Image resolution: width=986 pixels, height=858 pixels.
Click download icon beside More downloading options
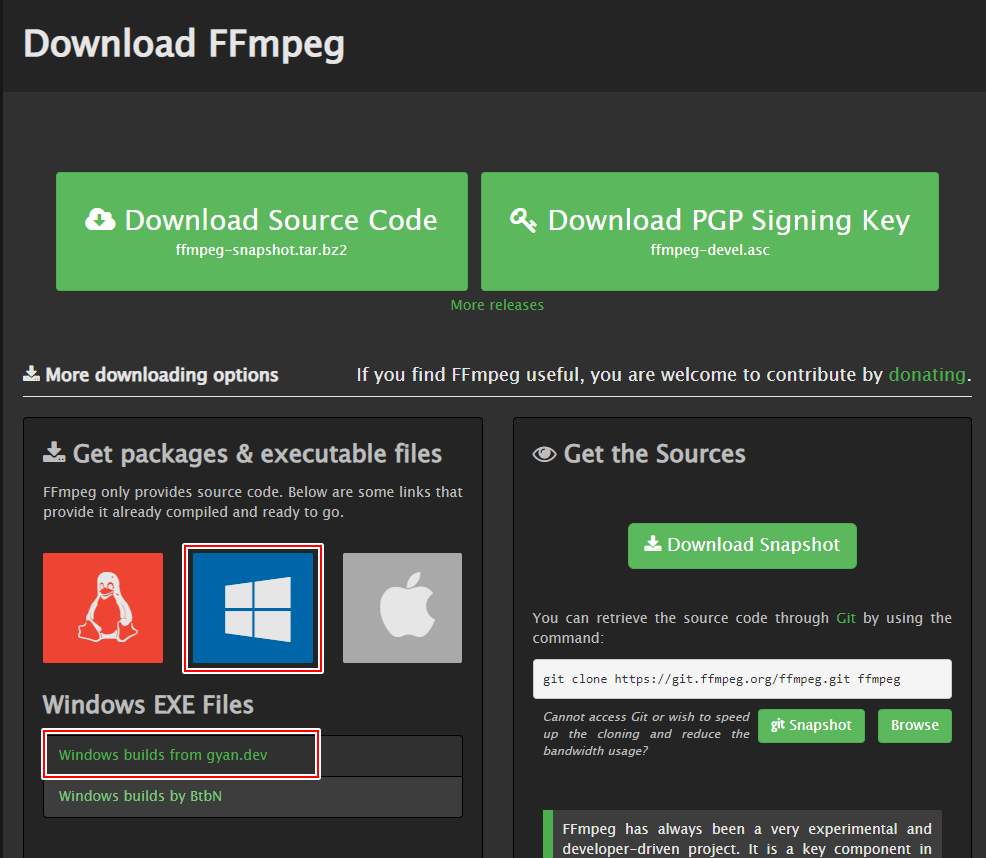[32, 374]
